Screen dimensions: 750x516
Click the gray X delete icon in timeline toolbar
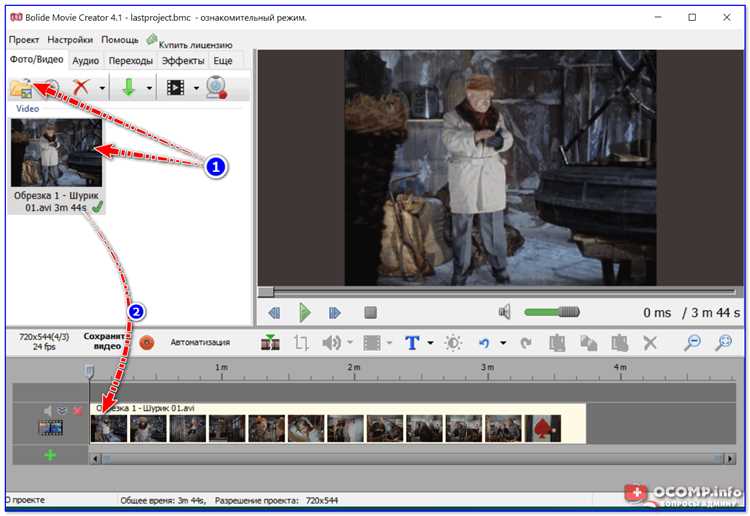[650, 342]
